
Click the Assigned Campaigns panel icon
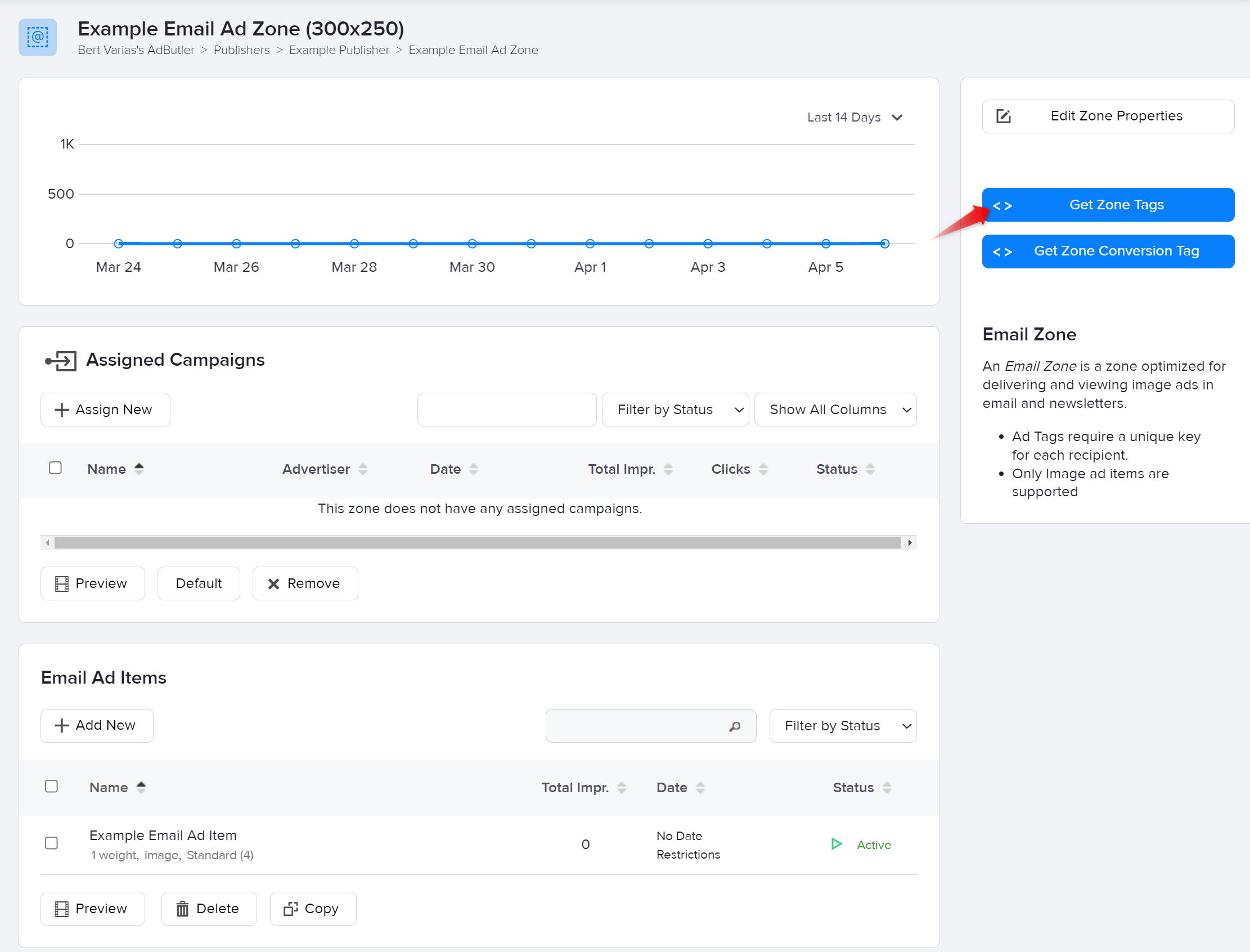[61, 361]
